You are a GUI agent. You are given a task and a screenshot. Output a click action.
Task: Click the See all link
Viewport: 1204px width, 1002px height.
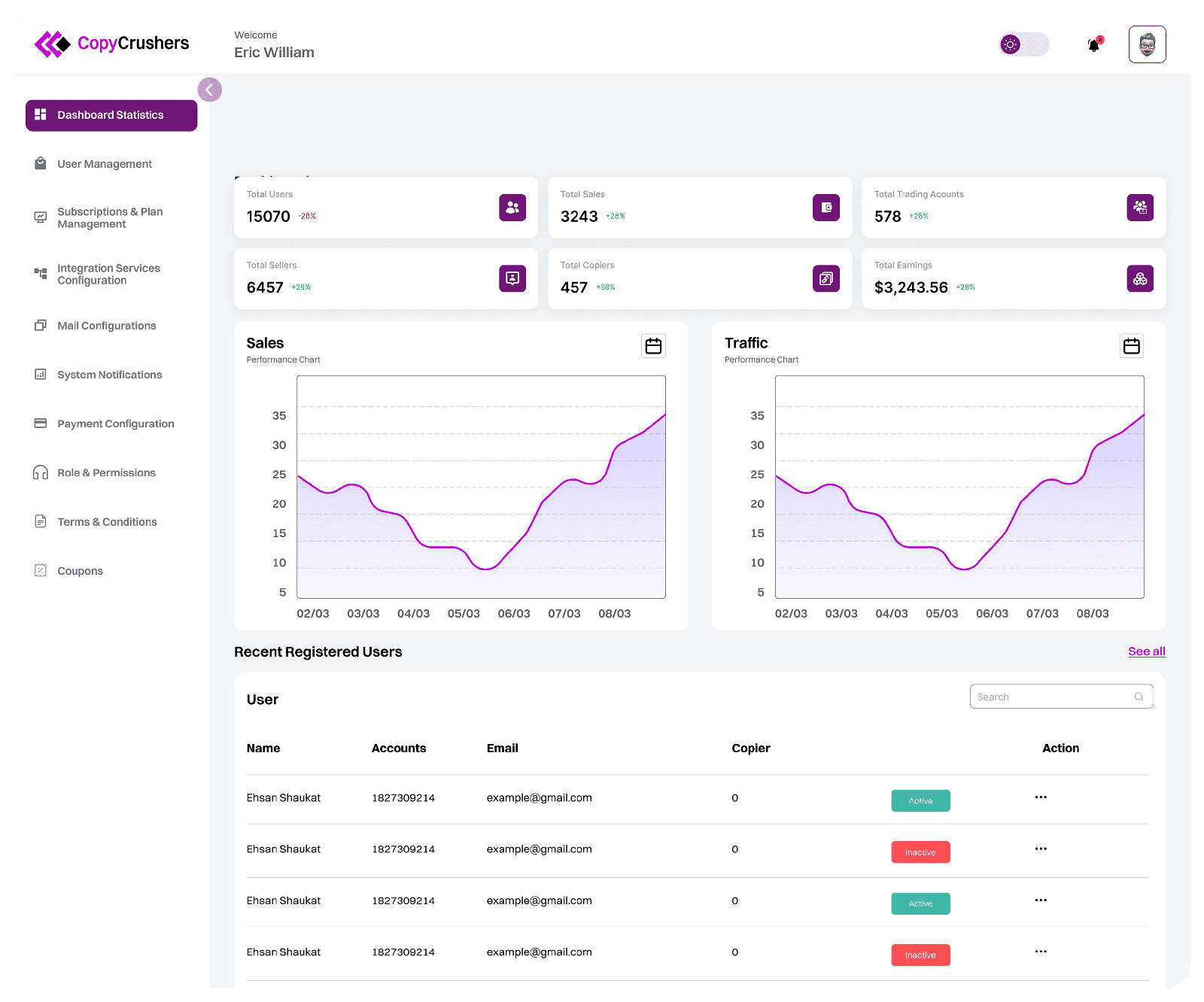(x=1147, y=651)
